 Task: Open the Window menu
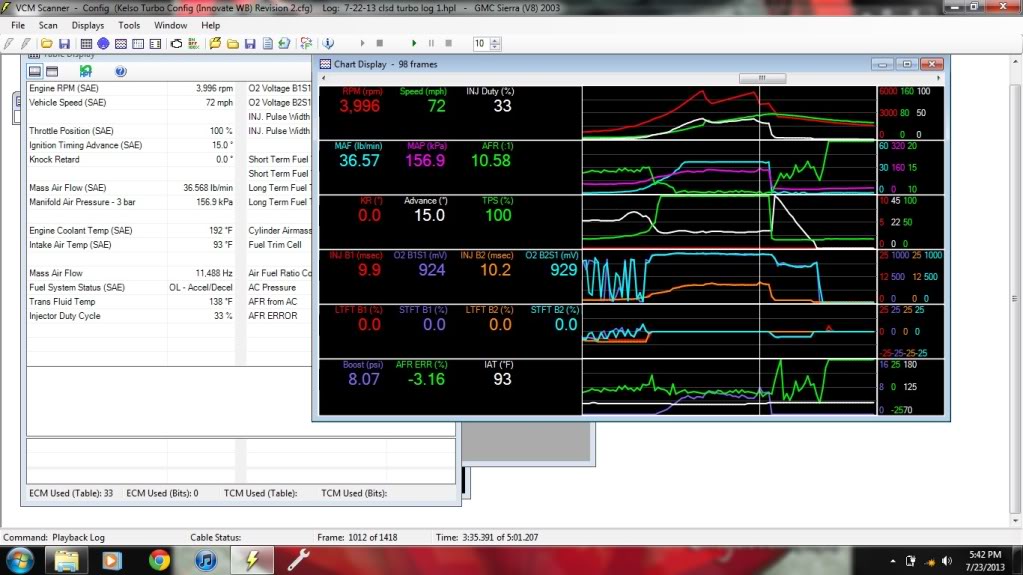click(x=170, y=25)
